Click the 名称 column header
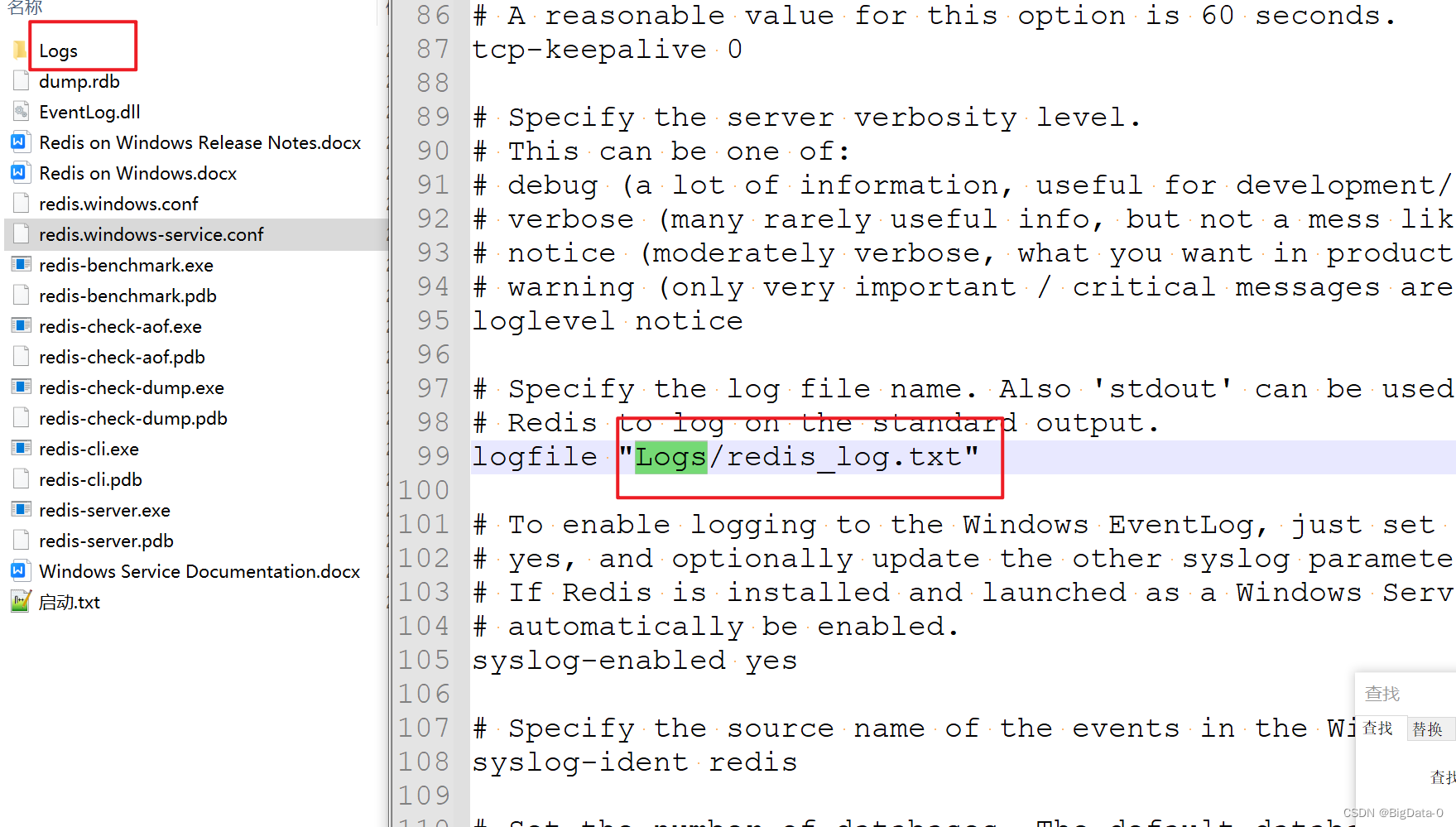Screen dimensions: 1456x827 [25, 7]
